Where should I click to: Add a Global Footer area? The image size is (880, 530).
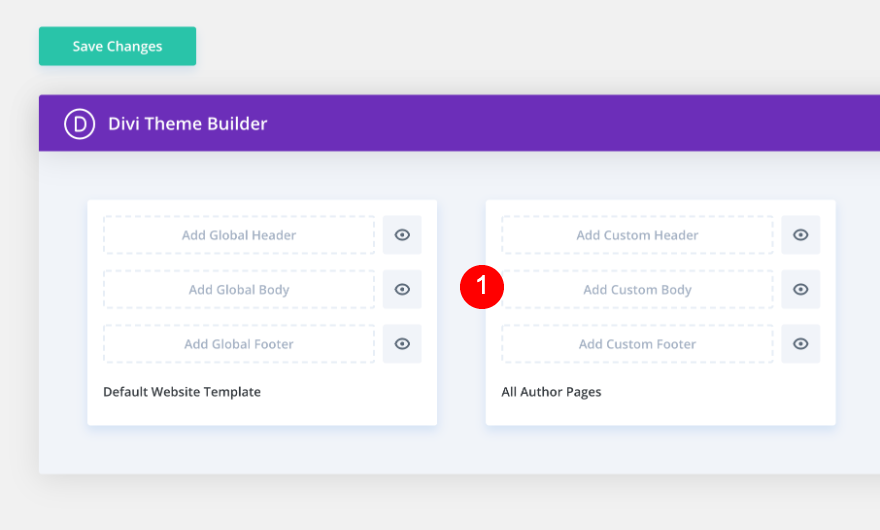(x=239, y=344)
